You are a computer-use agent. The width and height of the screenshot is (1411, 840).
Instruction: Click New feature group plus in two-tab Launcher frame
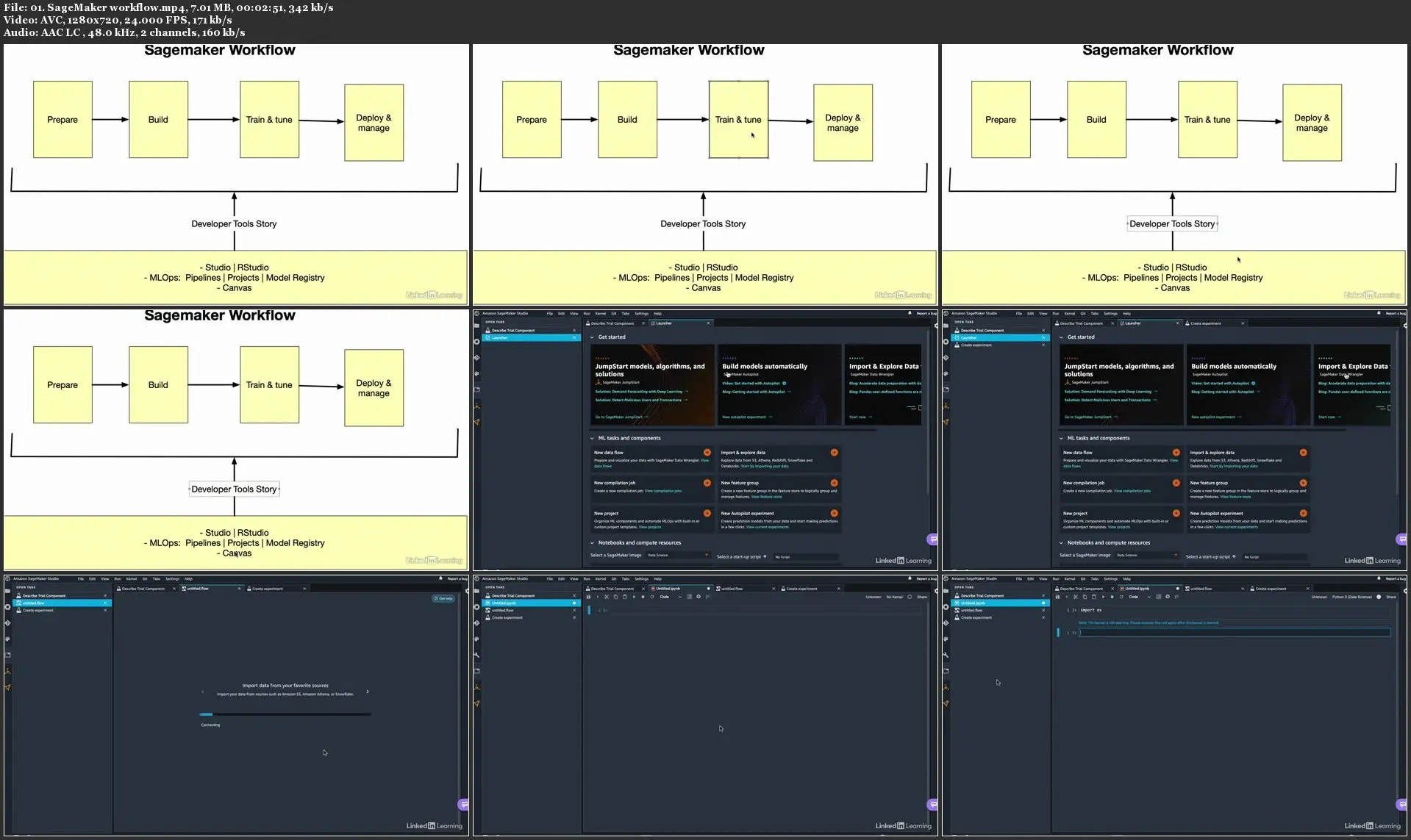[834, 483]
